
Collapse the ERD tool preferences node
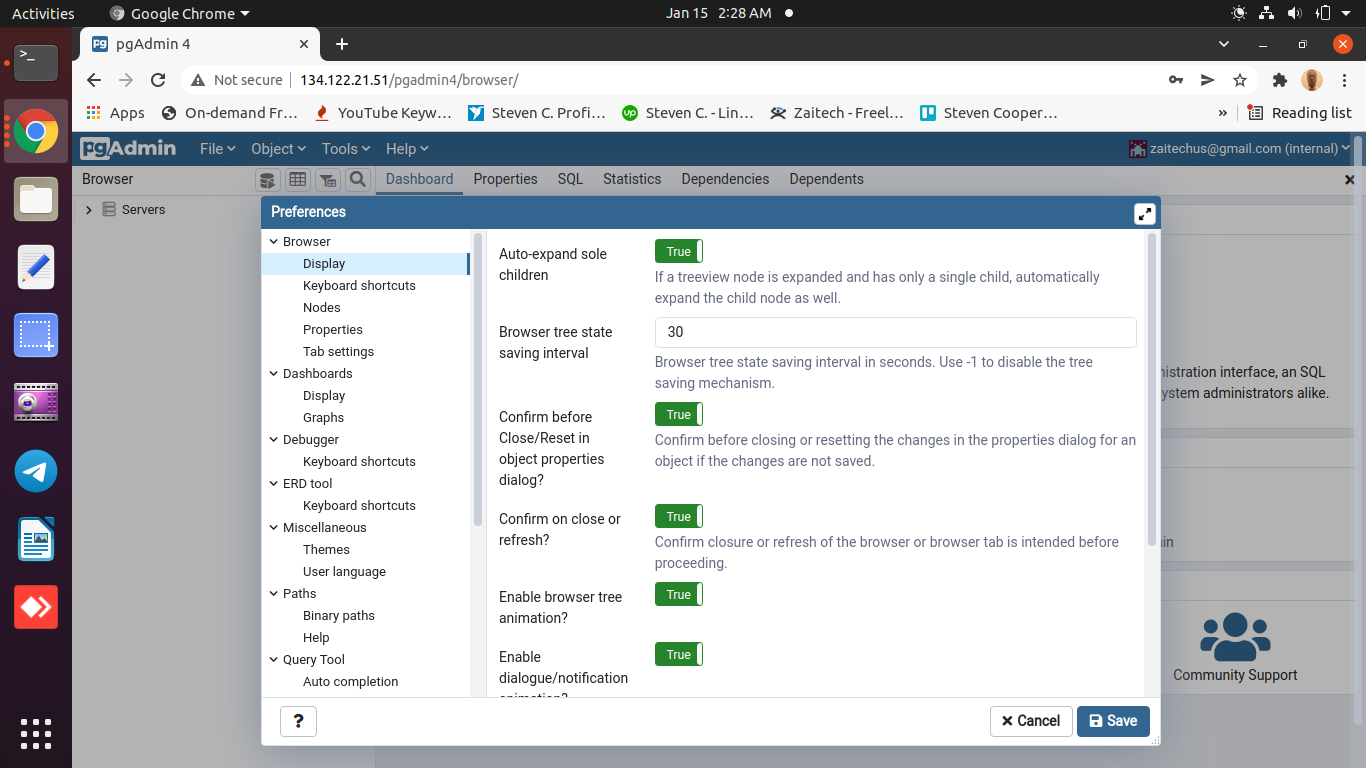273,484
